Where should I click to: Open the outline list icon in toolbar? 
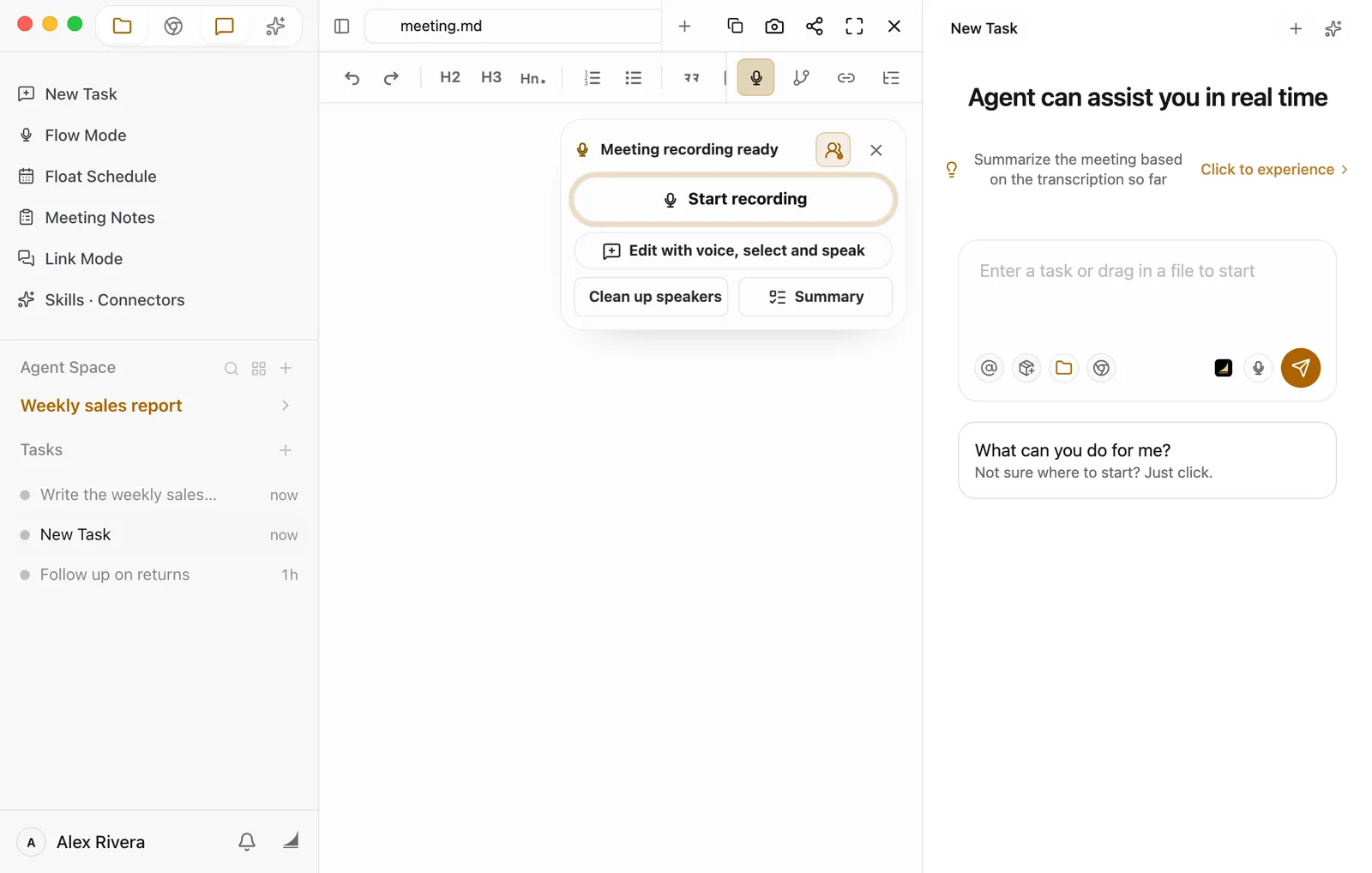pos(891,78)
